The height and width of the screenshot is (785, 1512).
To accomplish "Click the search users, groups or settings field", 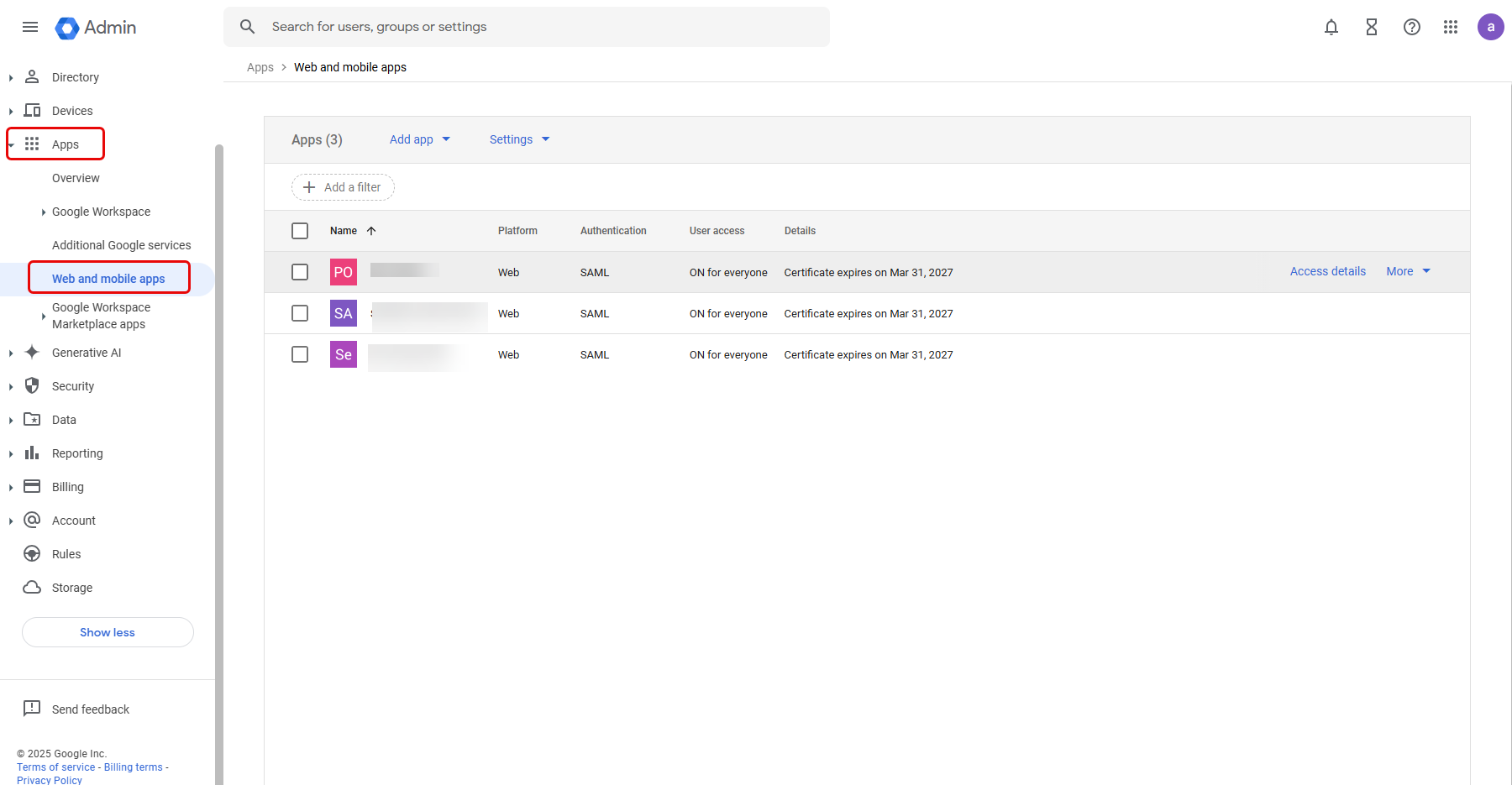I will point(538,27).
